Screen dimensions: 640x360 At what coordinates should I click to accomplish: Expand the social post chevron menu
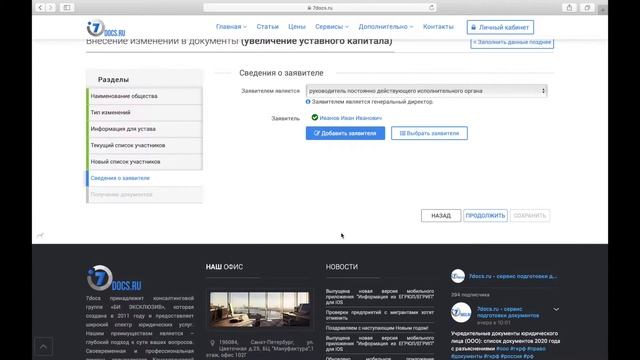coord(556,309)
